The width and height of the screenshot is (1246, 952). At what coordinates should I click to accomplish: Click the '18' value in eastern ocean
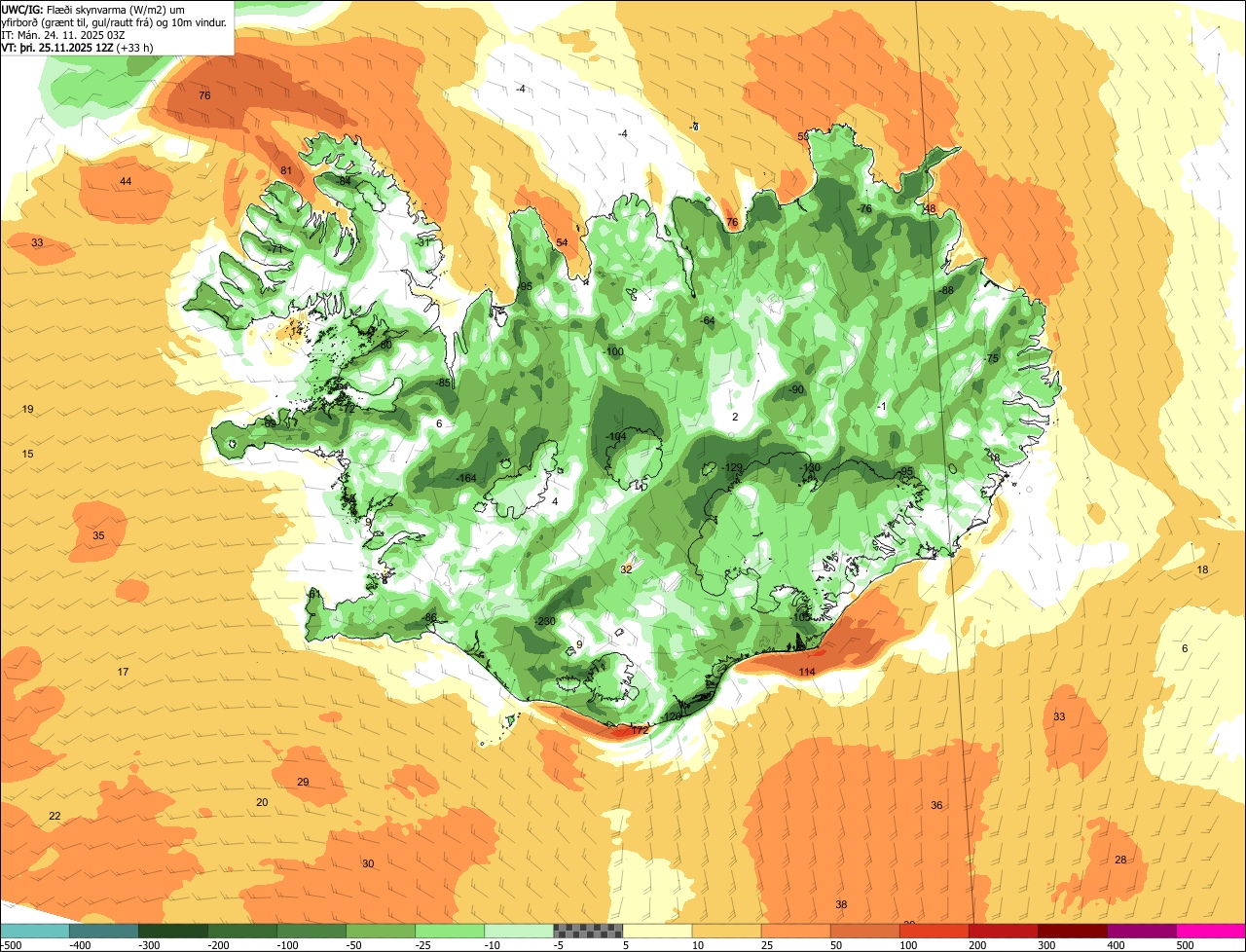(1202, 570)
